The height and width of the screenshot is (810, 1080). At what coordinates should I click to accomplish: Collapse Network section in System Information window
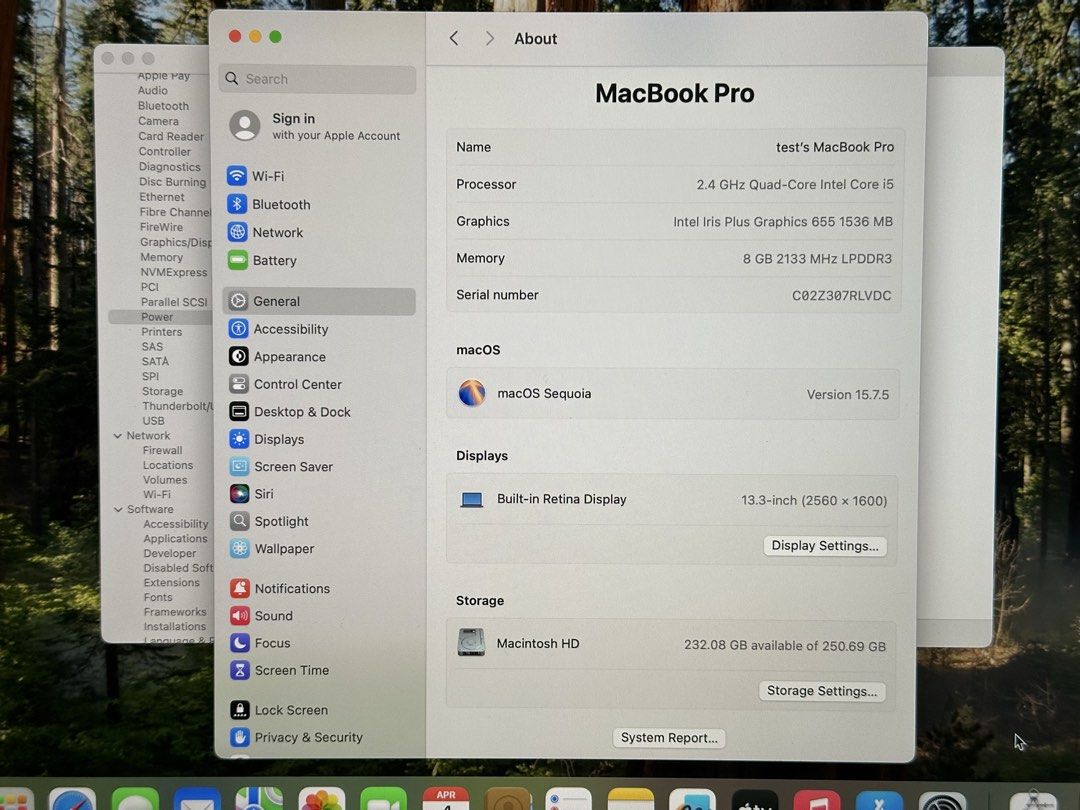tap(118, 436)
